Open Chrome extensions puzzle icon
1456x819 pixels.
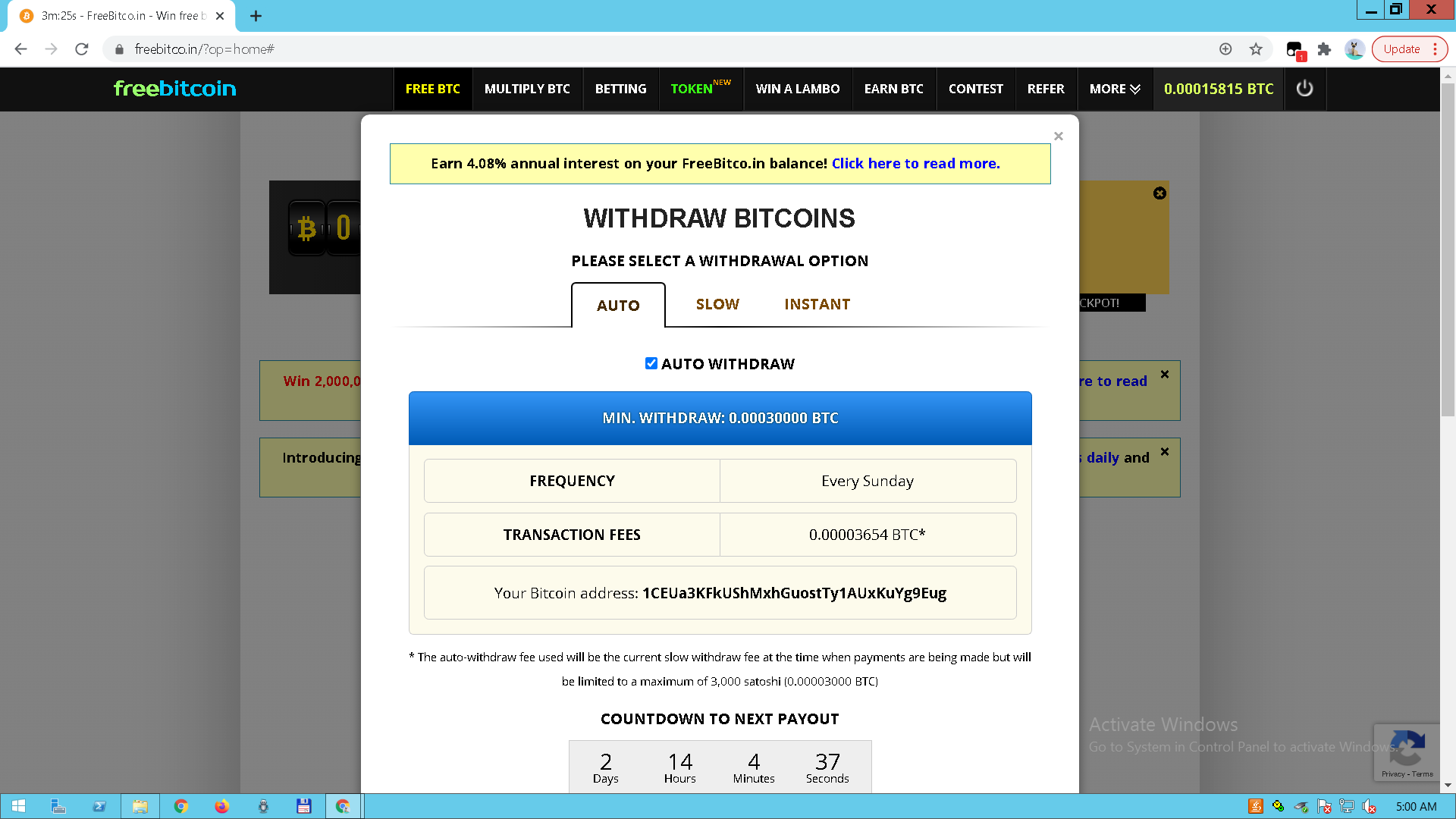tap(1324, 49)
